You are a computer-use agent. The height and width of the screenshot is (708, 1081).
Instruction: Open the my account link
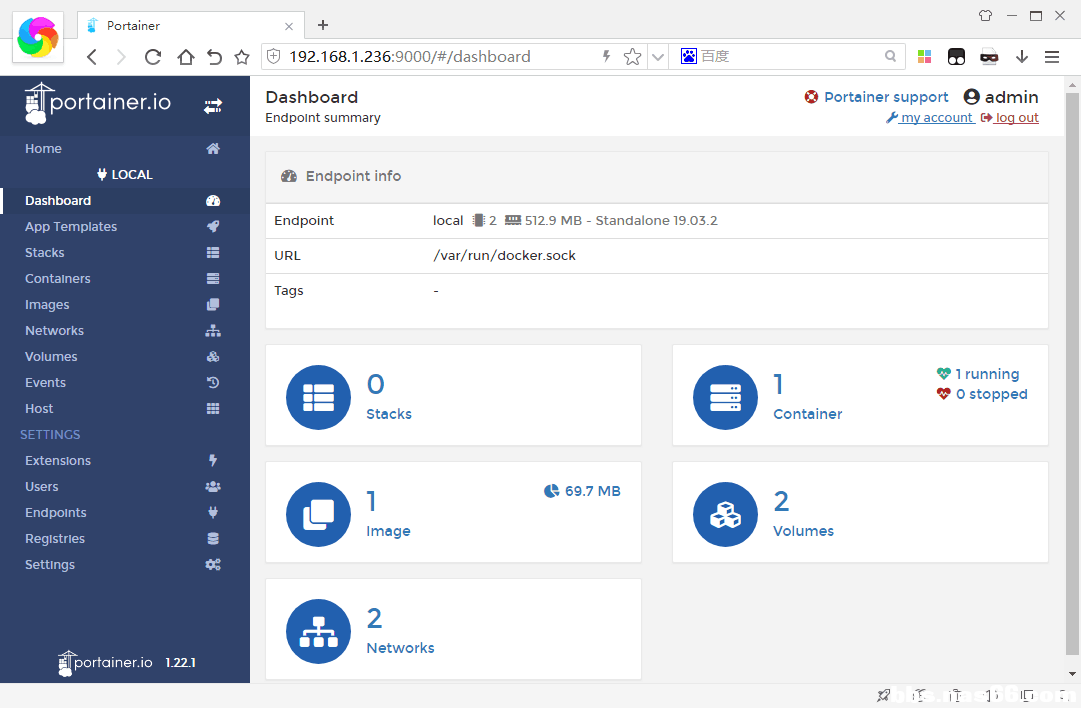point(936,118)
